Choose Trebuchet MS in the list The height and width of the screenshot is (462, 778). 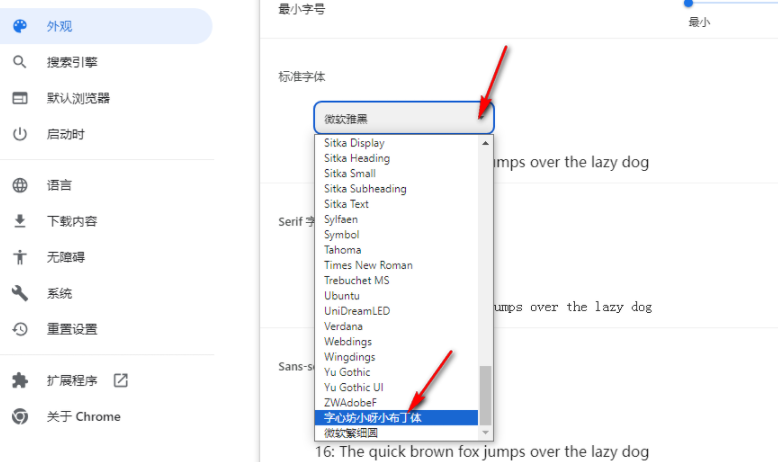[396, 280]
